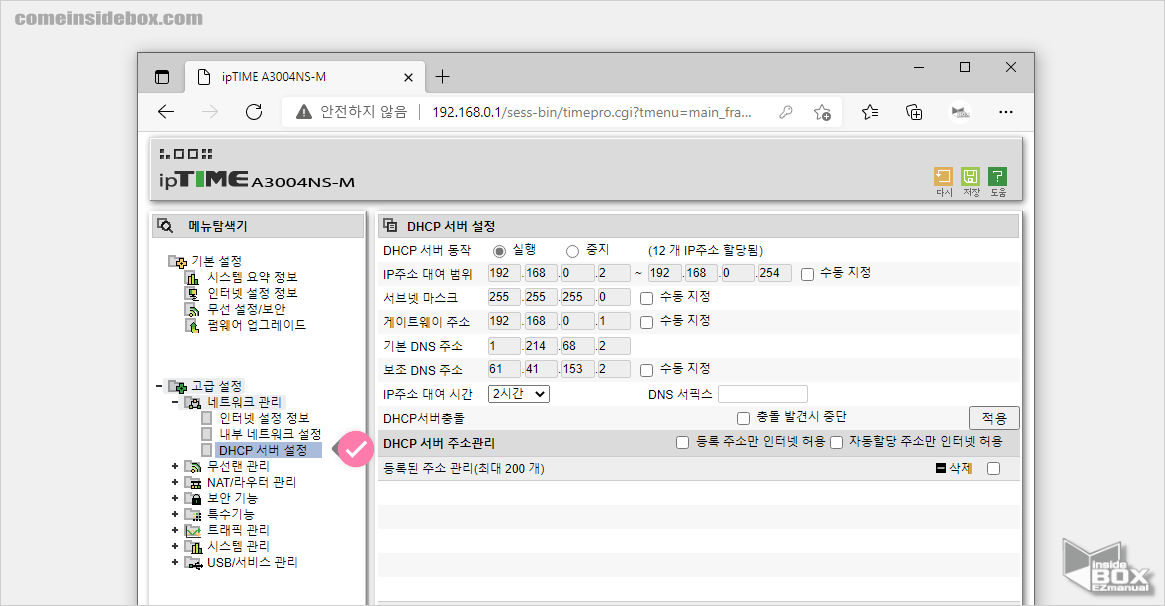Expand the 시스템 관리 tree node
Image resolution: width=1165 pixels, height=606 pixels.
[175, 547]
